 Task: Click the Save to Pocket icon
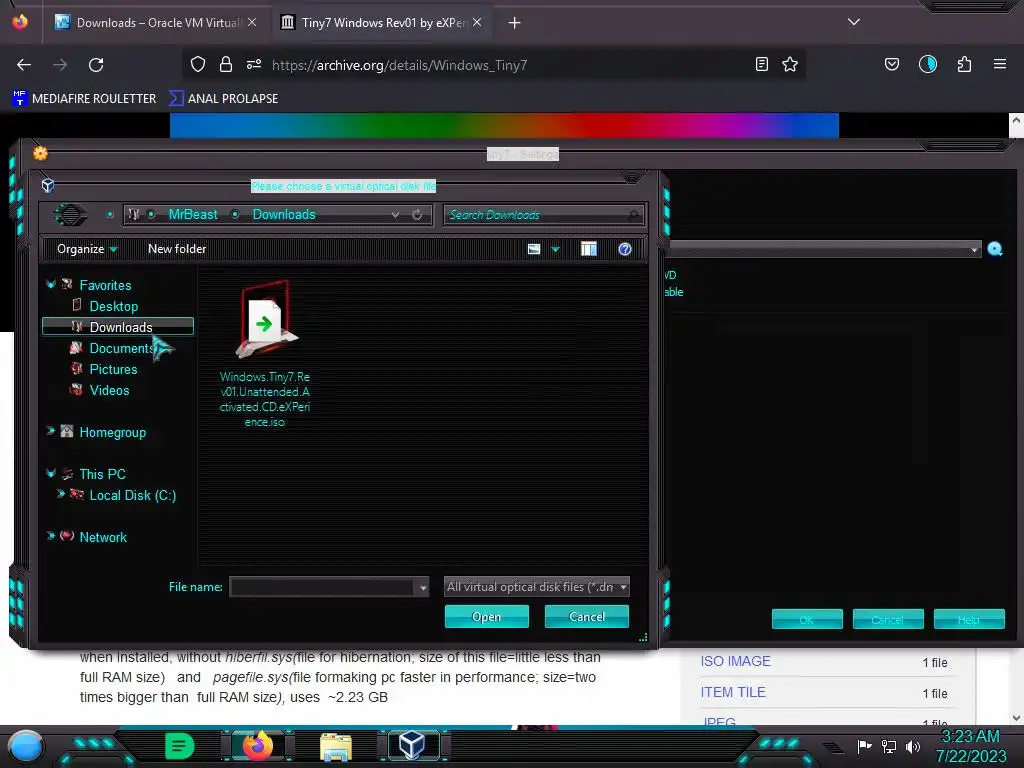[891, 64]
